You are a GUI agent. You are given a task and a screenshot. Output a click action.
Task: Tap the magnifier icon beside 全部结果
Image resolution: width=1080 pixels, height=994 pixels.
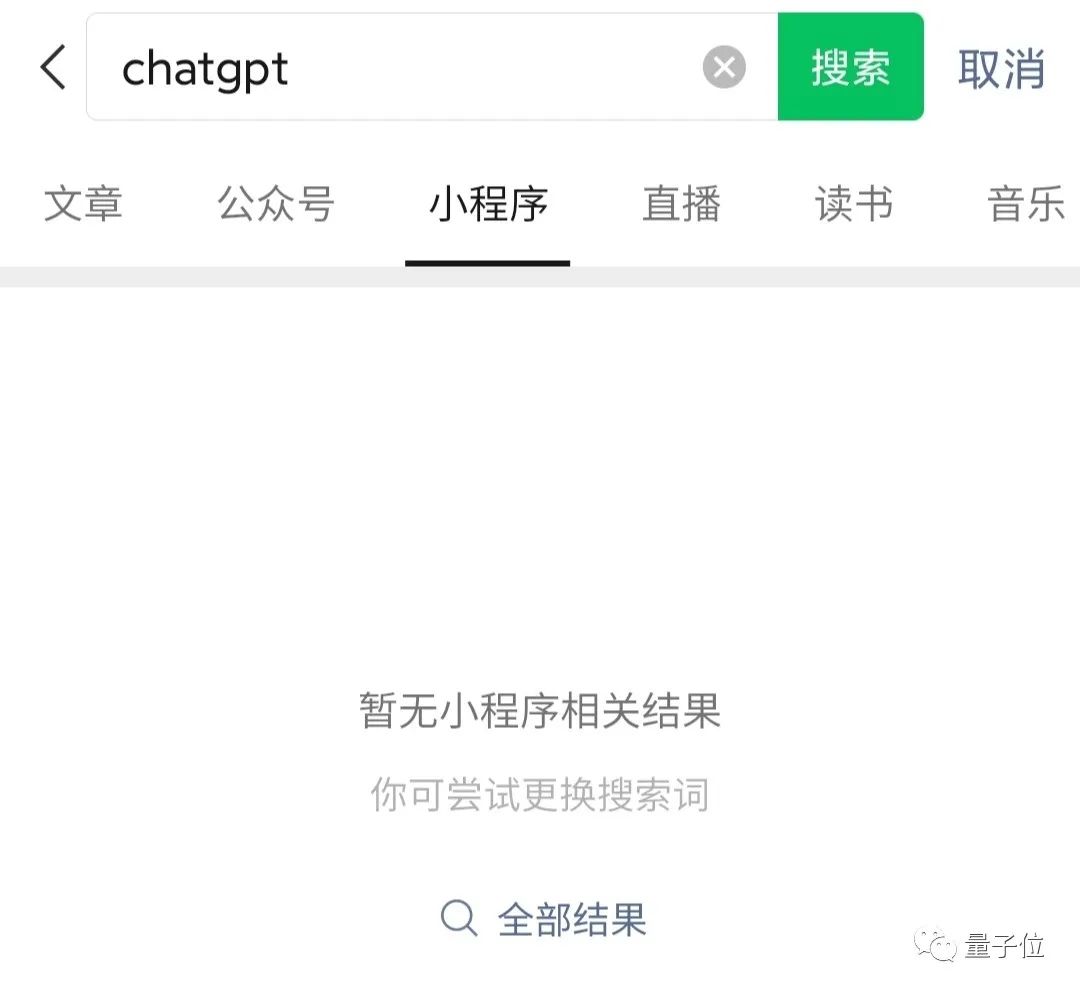pos(459,918)
